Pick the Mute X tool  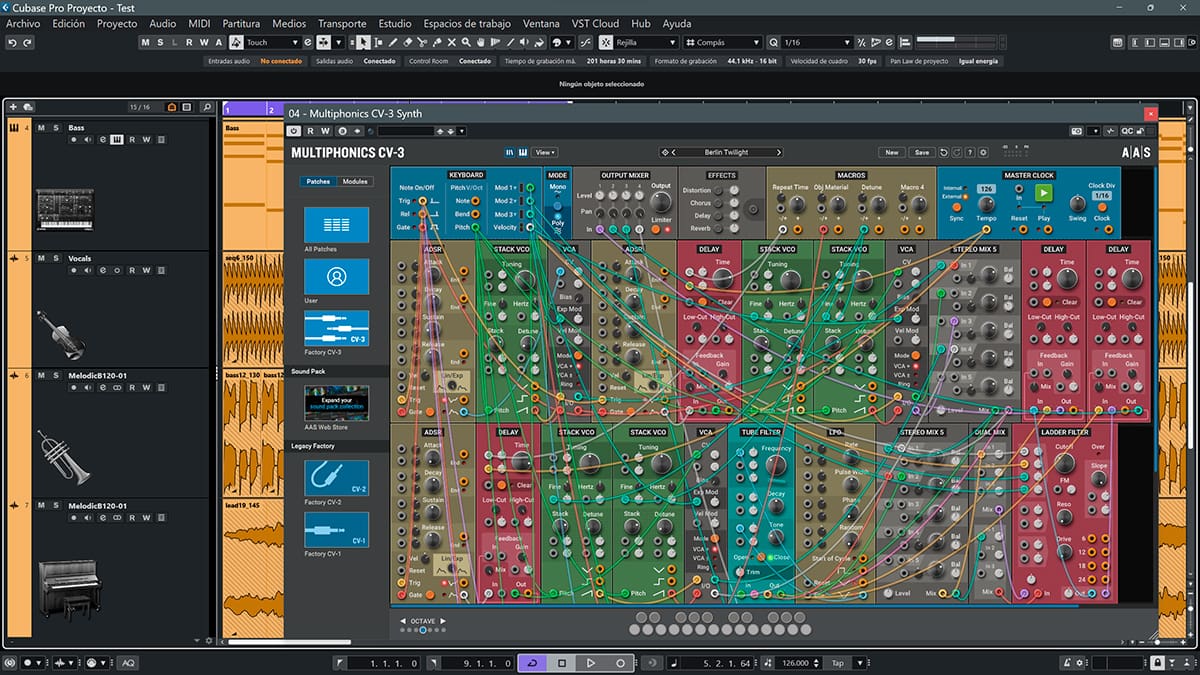click(x=453, y=43)
